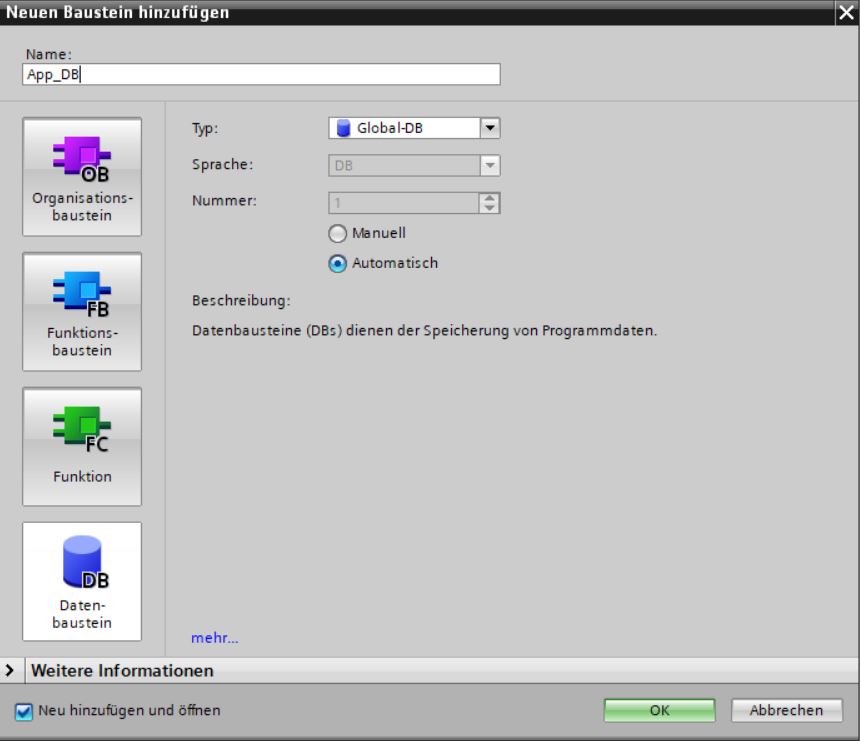Open the Typ dropdown arrow

tap(490, 127)
